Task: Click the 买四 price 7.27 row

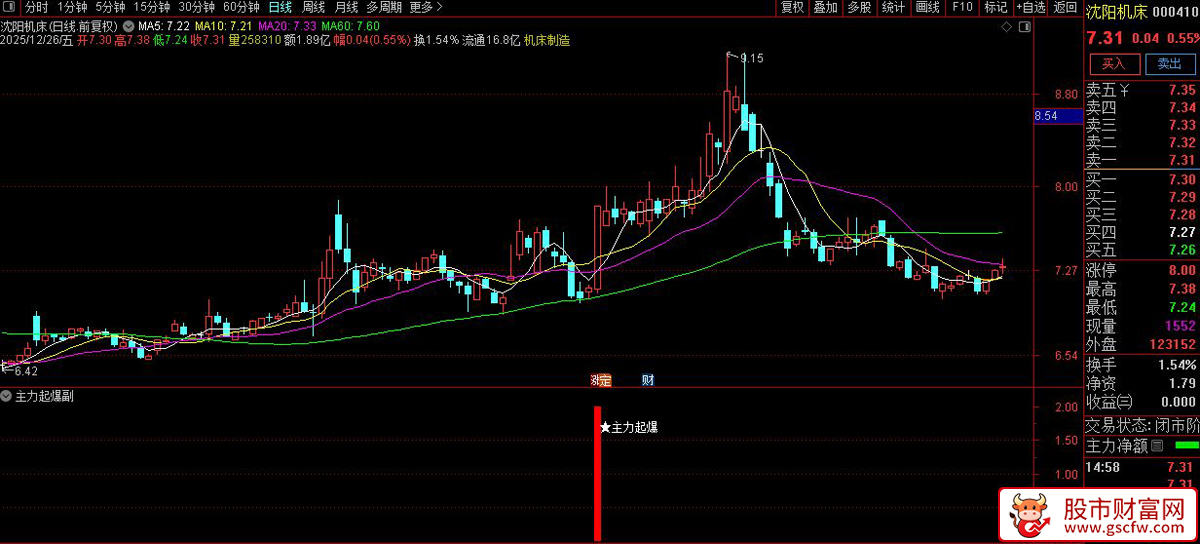Action: pyautogui.click(x=1142, y=232)
